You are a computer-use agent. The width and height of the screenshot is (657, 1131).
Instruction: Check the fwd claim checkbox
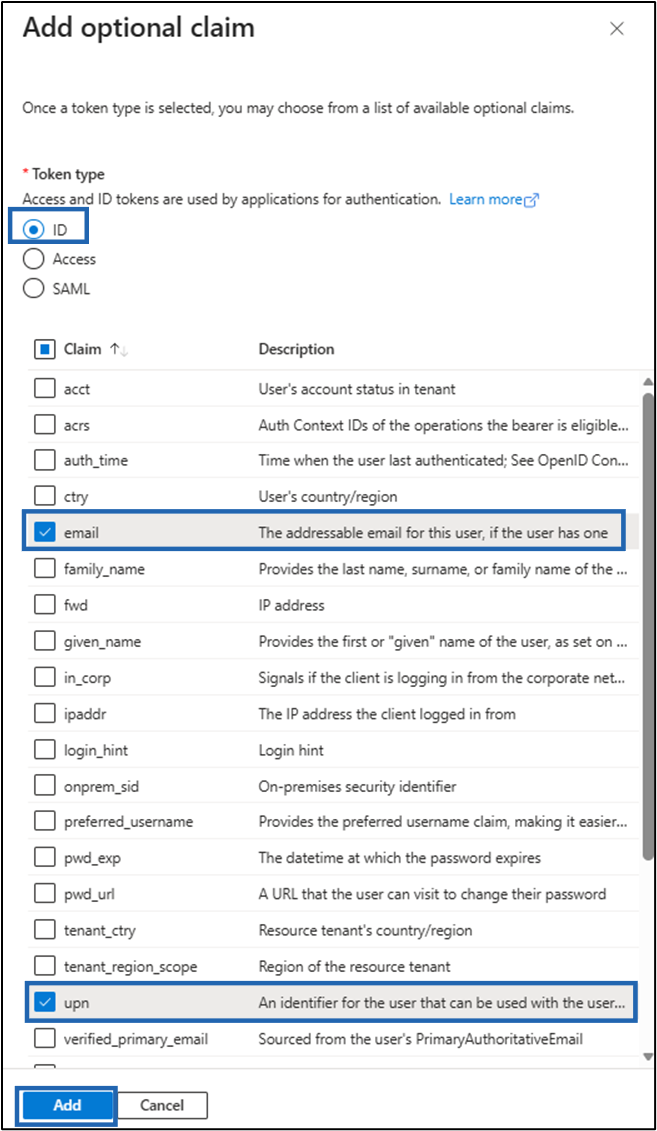(x=45, y=605)
